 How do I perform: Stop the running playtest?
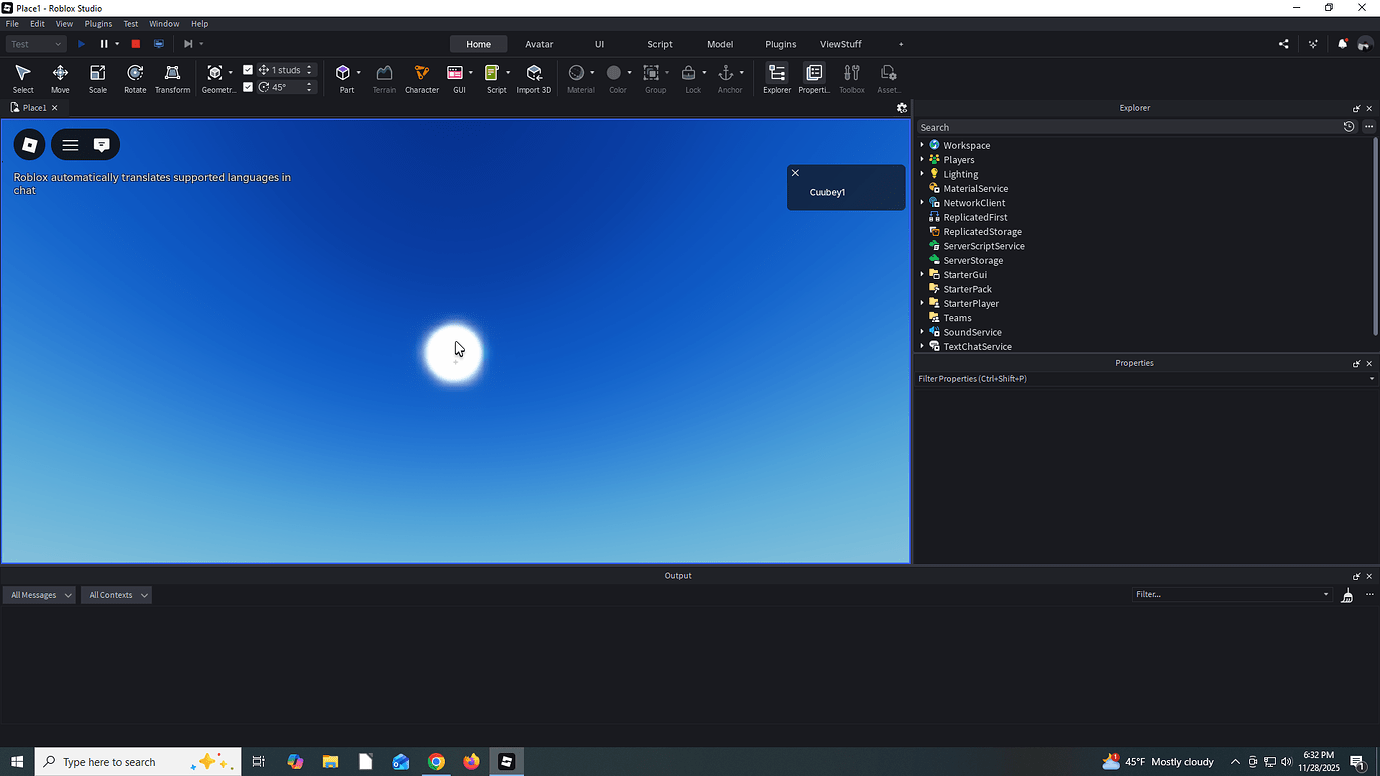click(x=136, y=44)
